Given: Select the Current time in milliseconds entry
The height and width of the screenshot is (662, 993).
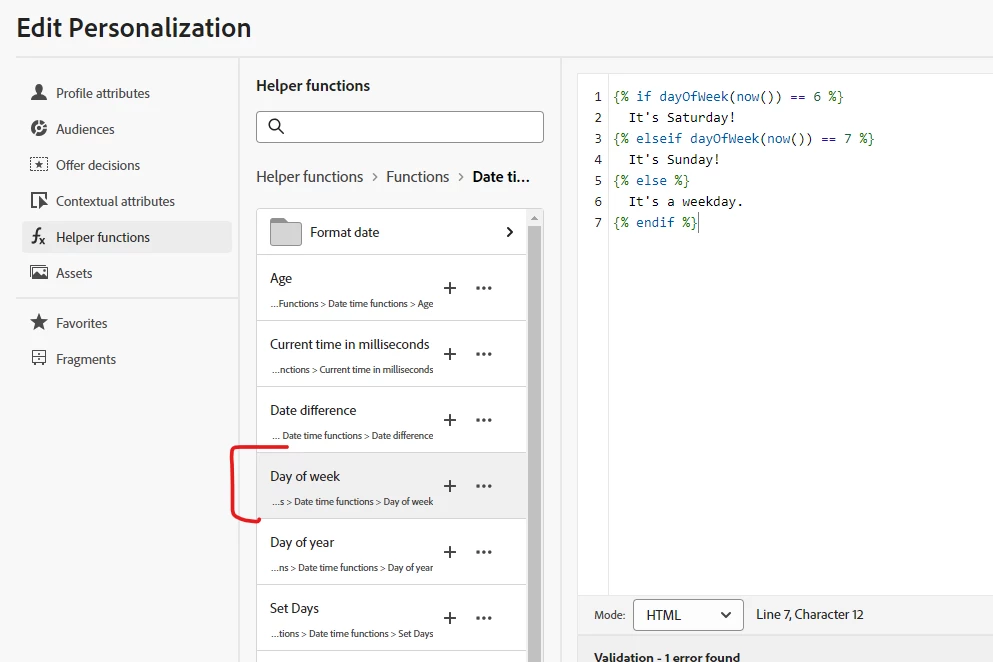Looking at the screenshot, I should pyautogui.click(x=391, y=354).
